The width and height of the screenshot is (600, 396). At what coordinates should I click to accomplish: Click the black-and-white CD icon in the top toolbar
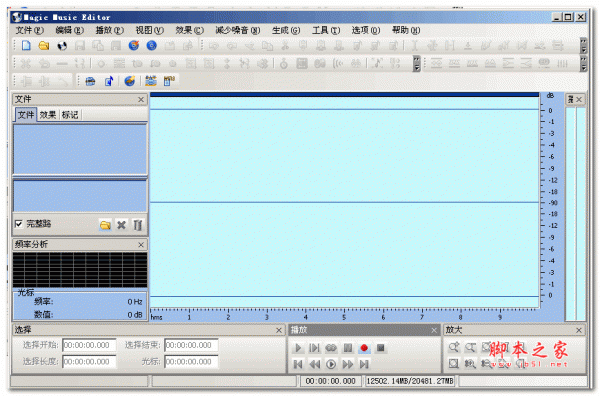click(62, 46)
